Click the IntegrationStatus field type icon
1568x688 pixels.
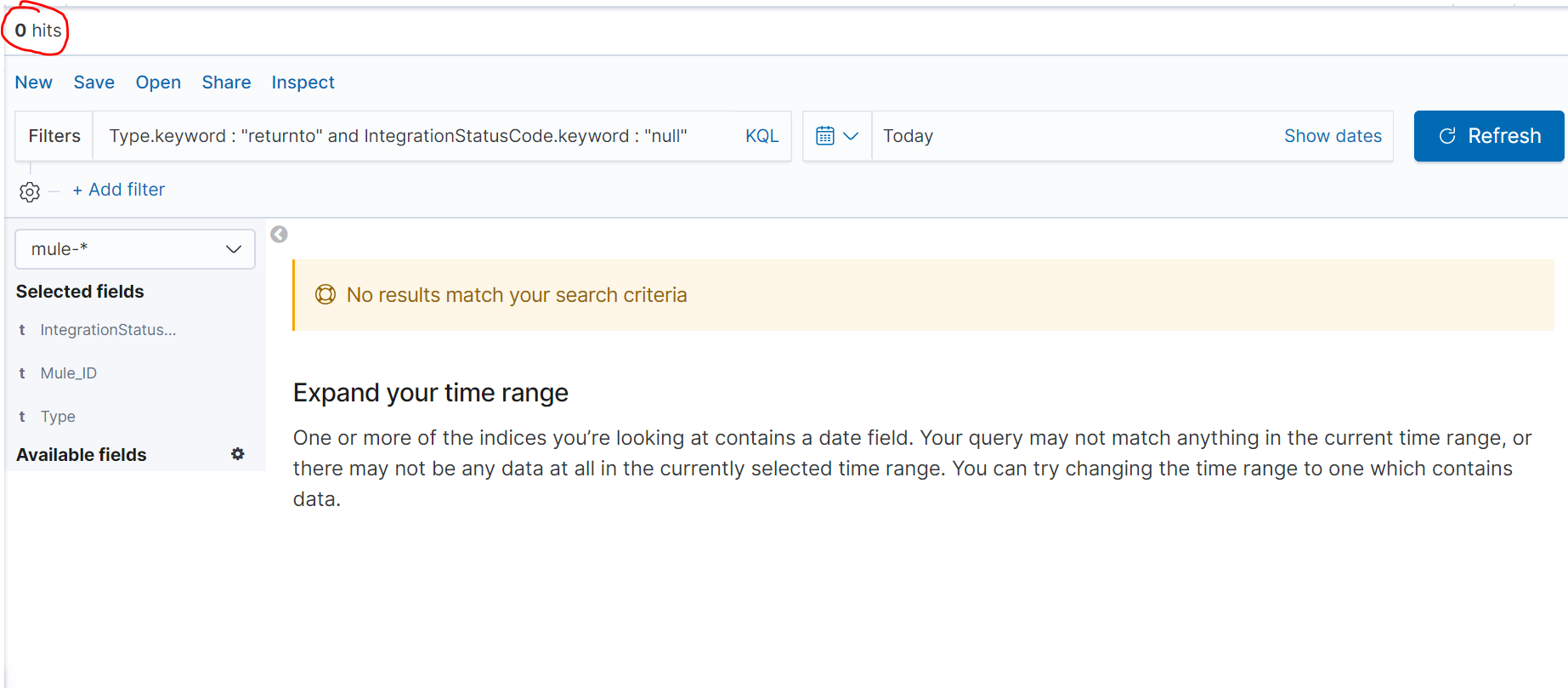[22, 330]
